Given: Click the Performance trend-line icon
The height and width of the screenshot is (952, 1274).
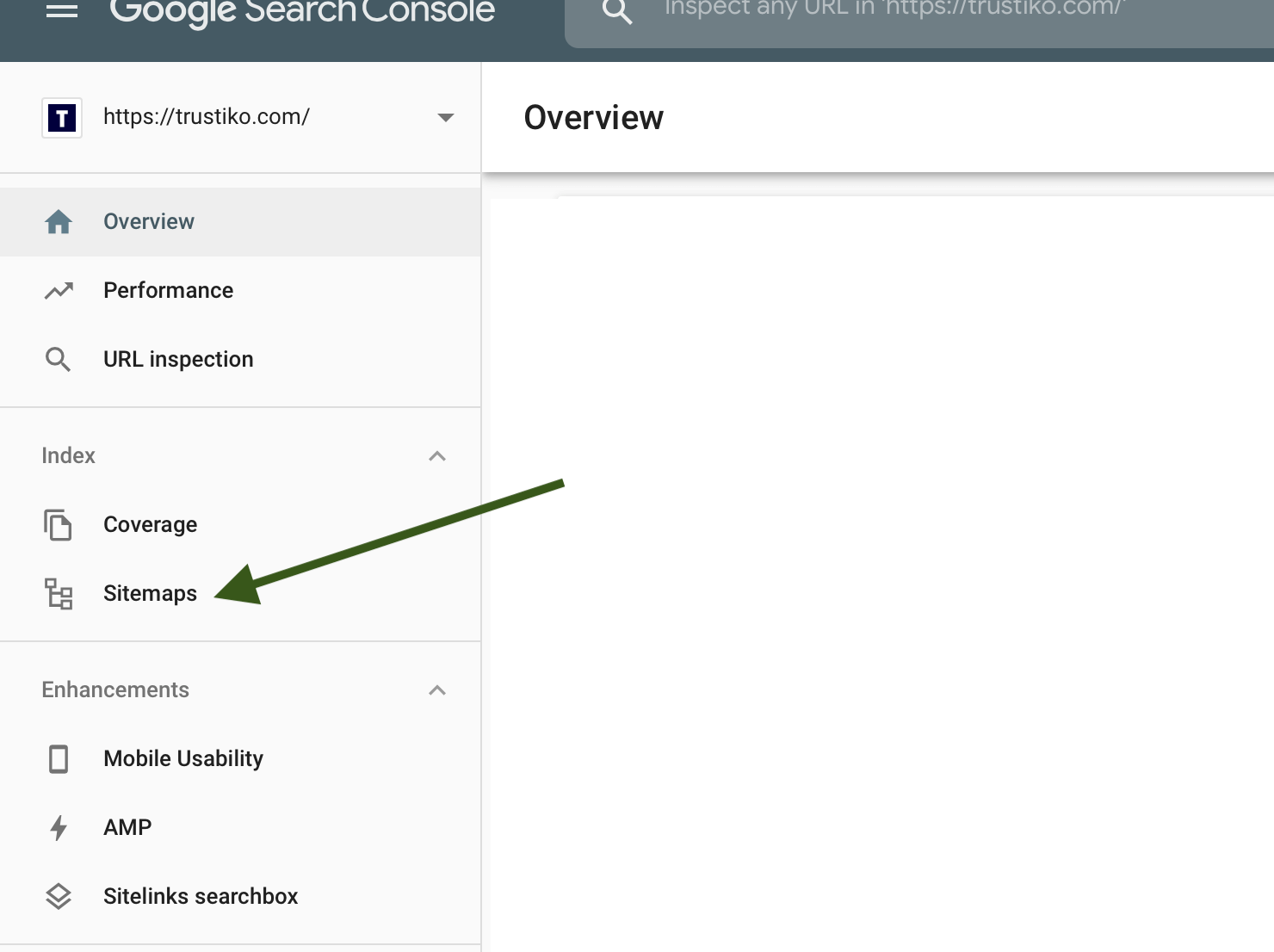Looking at the screenshot, I should 58,290.
